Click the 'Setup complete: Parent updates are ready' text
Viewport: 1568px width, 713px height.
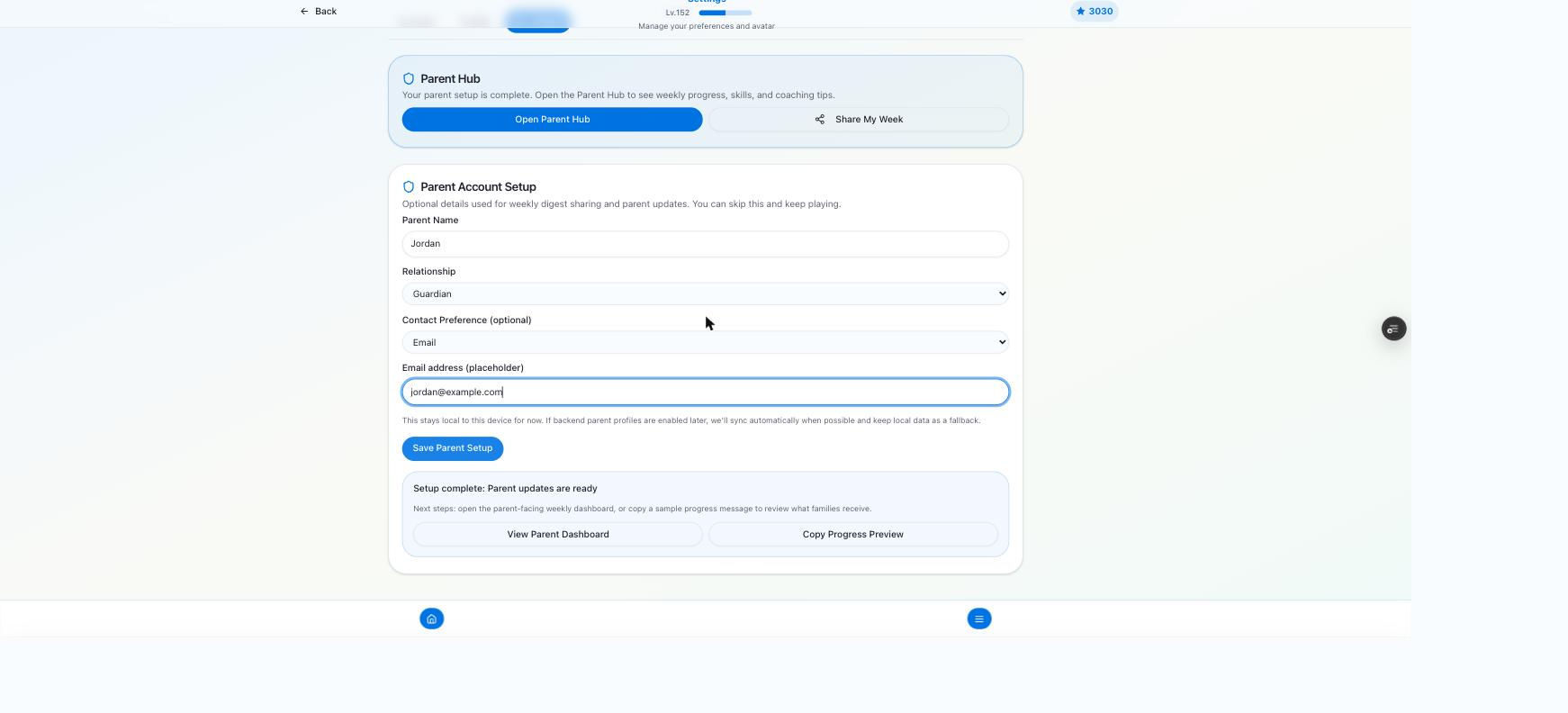(505, 489)
